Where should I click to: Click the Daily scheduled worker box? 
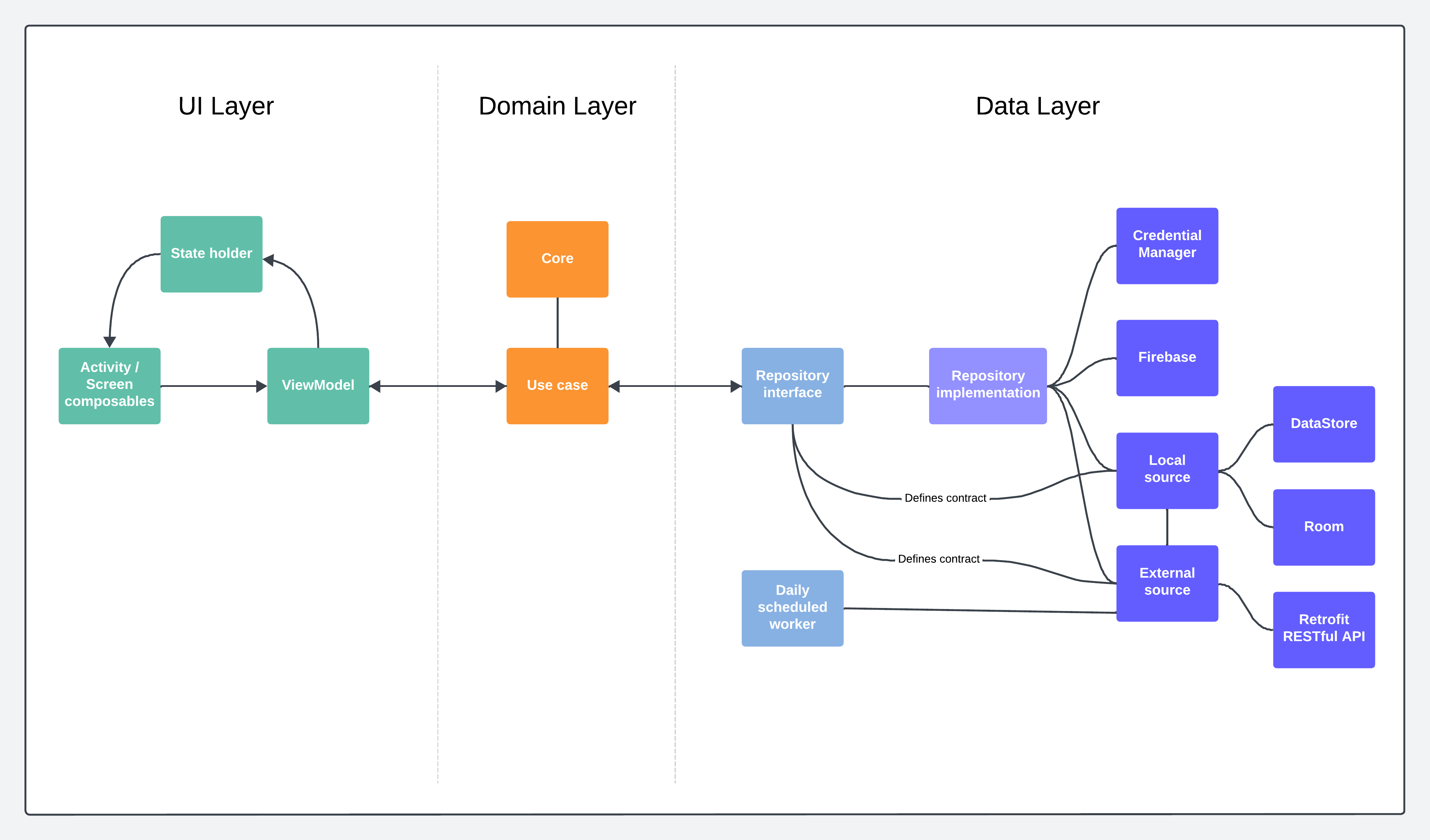792,607
